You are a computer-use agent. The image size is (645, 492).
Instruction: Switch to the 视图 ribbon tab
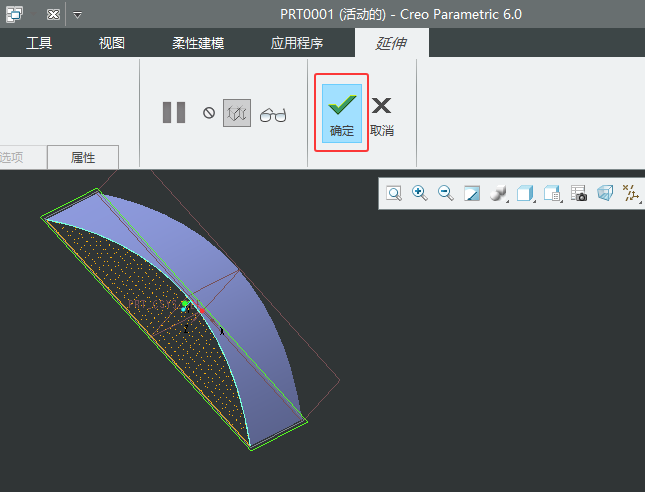112,43
